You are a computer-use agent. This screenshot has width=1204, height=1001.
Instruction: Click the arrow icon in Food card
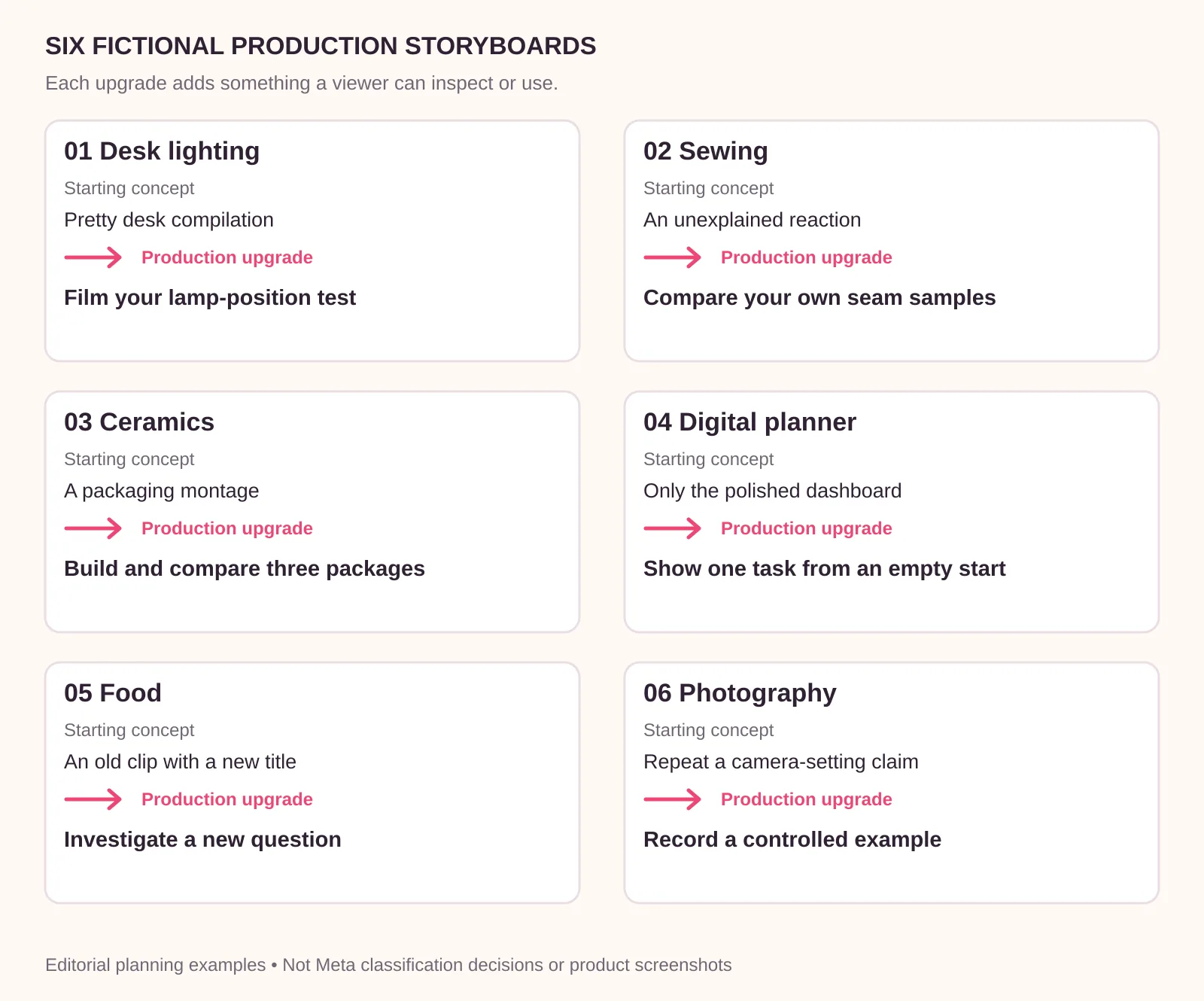pos(93,799)
